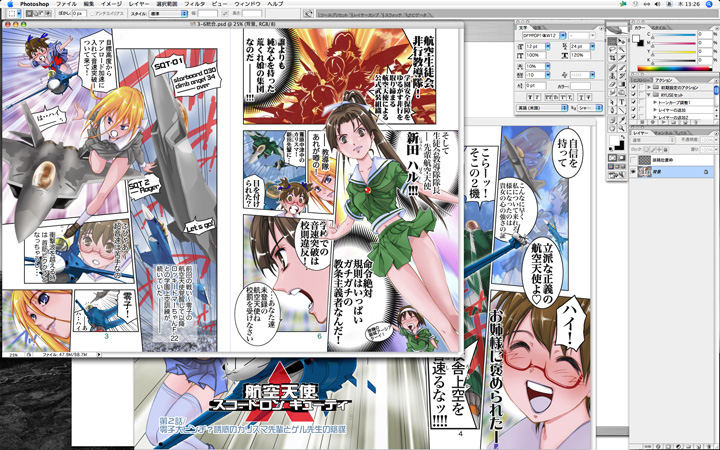Select the Type tool
Viewport: 720px width, 450px height.
(621, 101)
